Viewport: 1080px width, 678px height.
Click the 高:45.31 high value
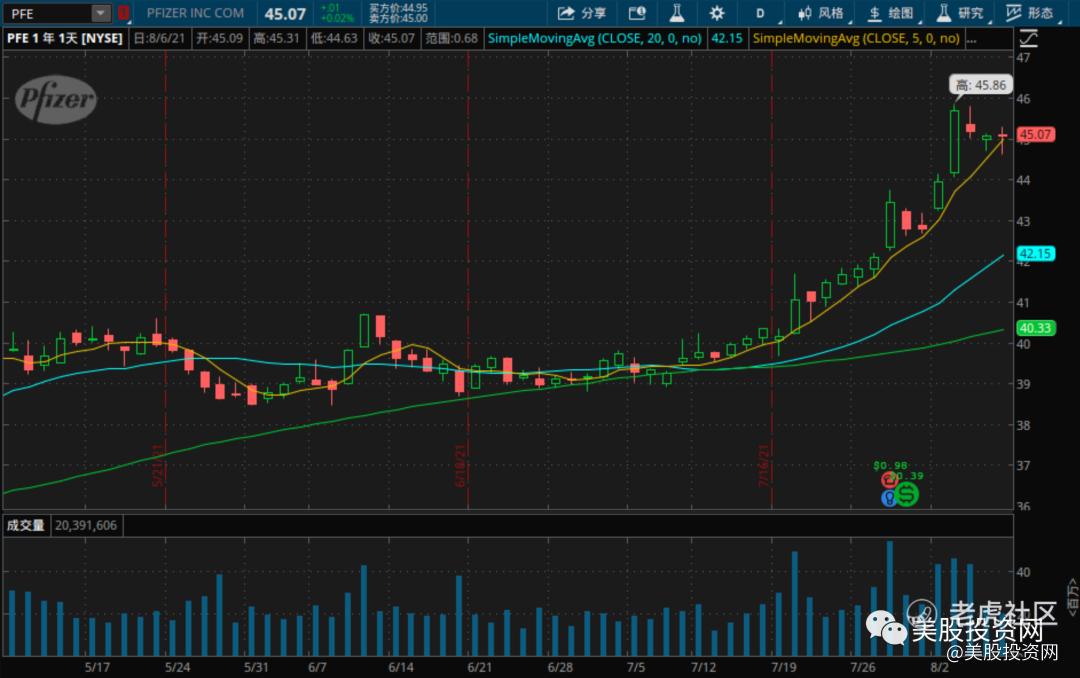click(x=276, y=39)
